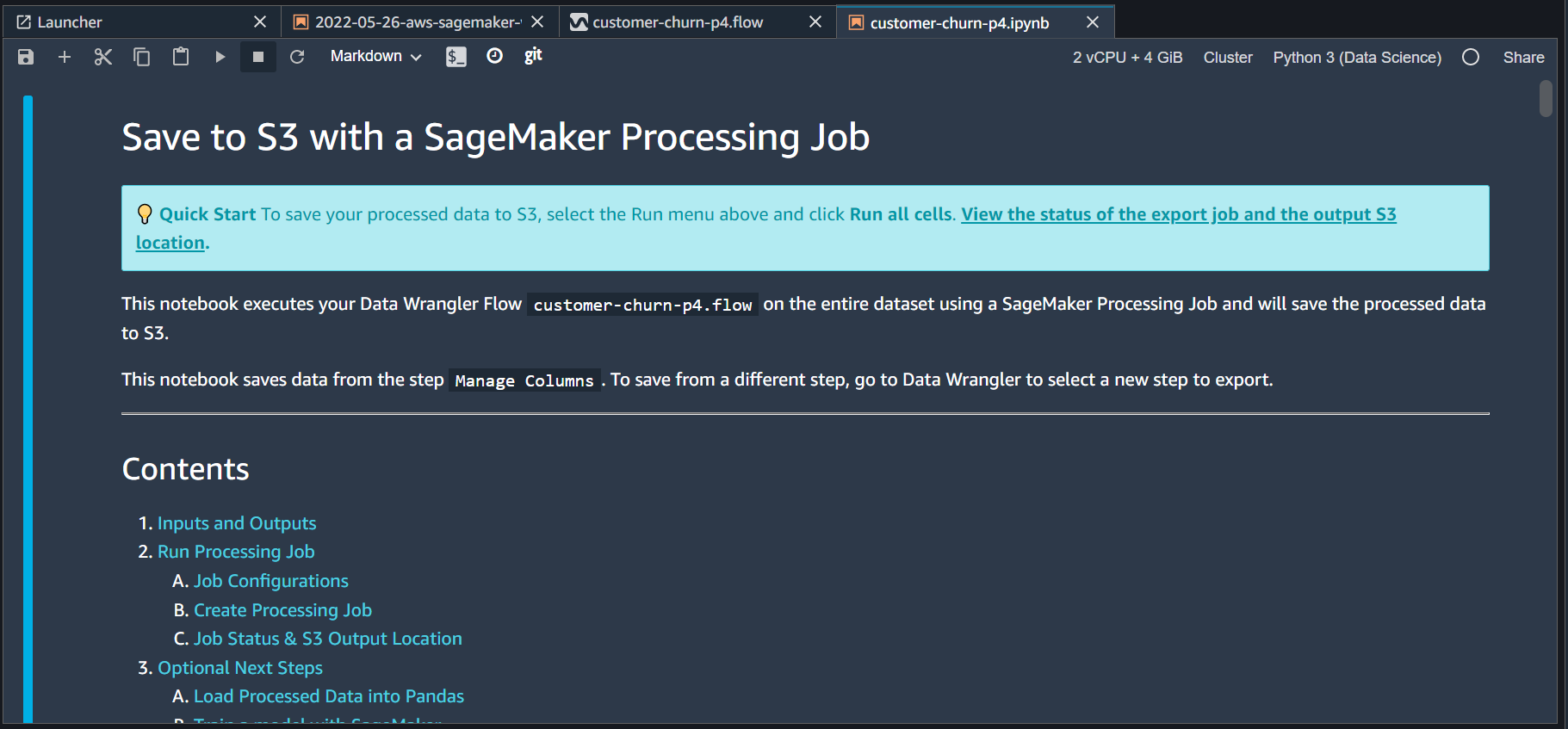
Task: Click the Quick Start lightbulb icon
Action: [145, 214]
